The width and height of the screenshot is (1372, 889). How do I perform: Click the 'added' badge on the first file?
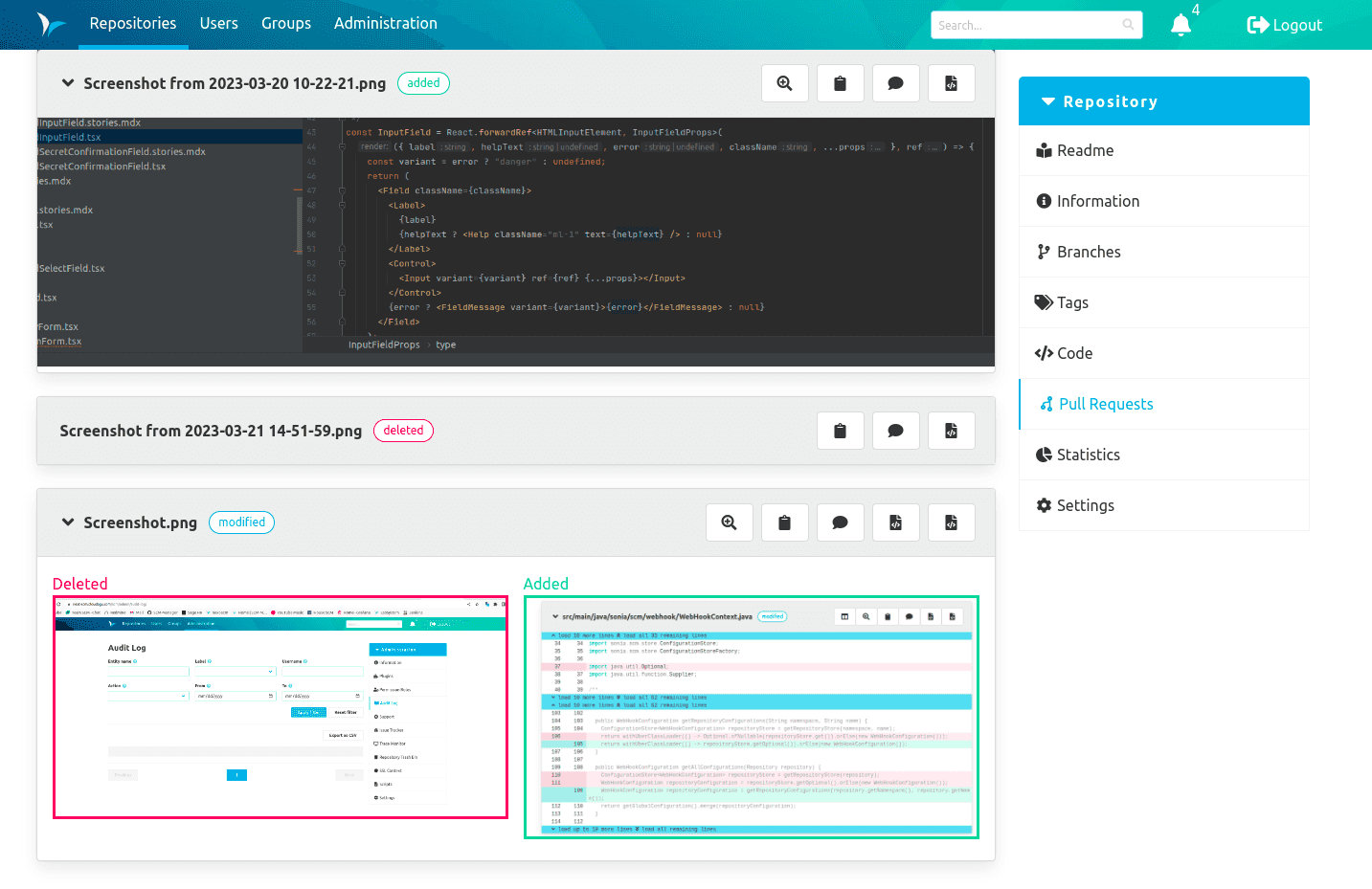pos(423,83)
